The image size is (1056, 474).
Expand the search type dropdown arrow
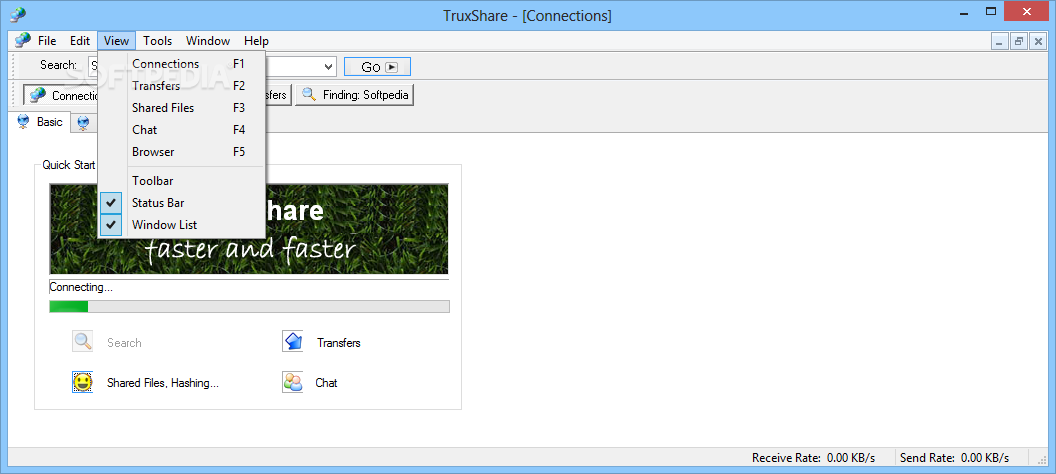329,66
